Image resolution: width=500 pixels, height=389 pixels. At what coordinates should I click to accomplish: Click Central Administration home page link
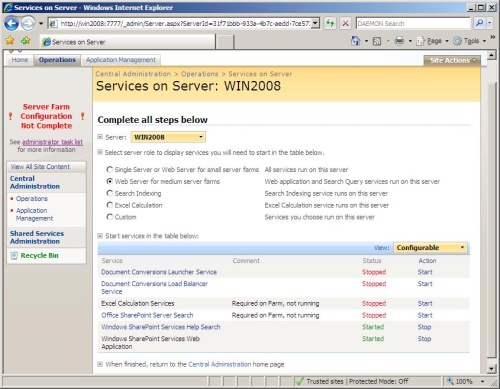[x=219, y=364]
